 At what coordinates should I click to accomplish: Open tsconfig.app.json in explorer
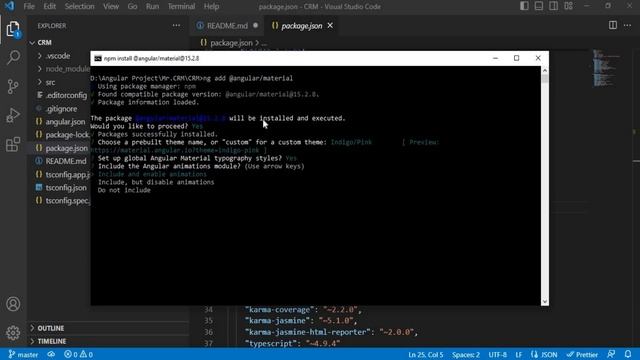tap(63, 174)
